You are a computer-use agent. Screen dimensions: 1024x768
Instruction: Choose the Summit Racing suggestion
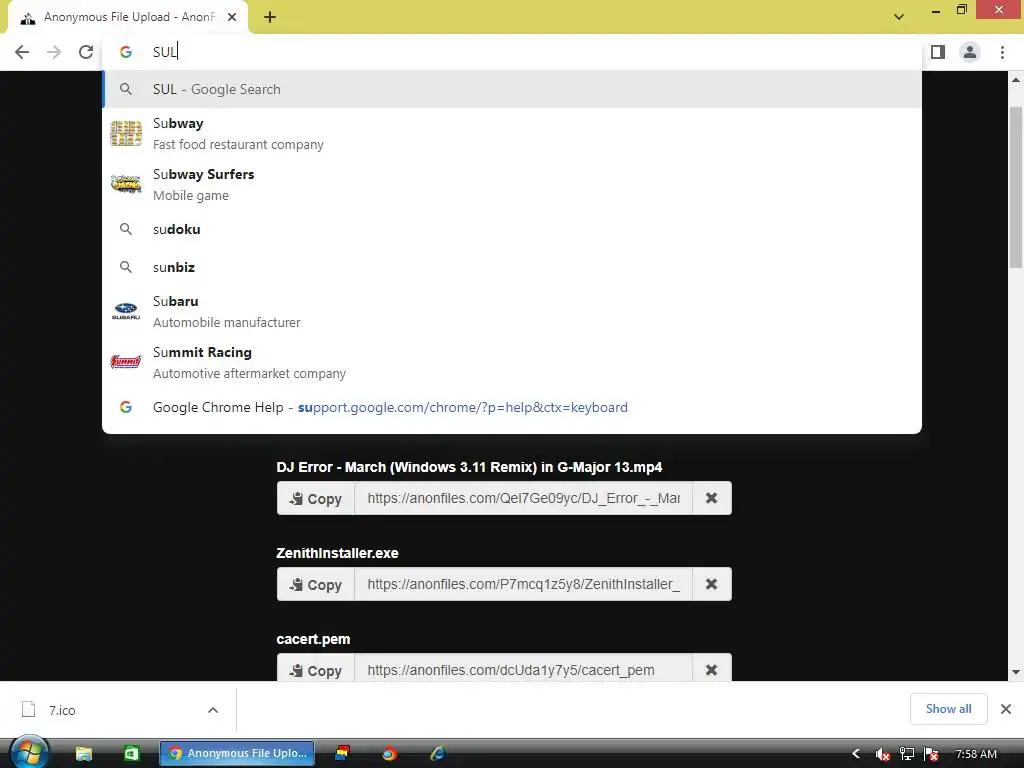[512, 362]
